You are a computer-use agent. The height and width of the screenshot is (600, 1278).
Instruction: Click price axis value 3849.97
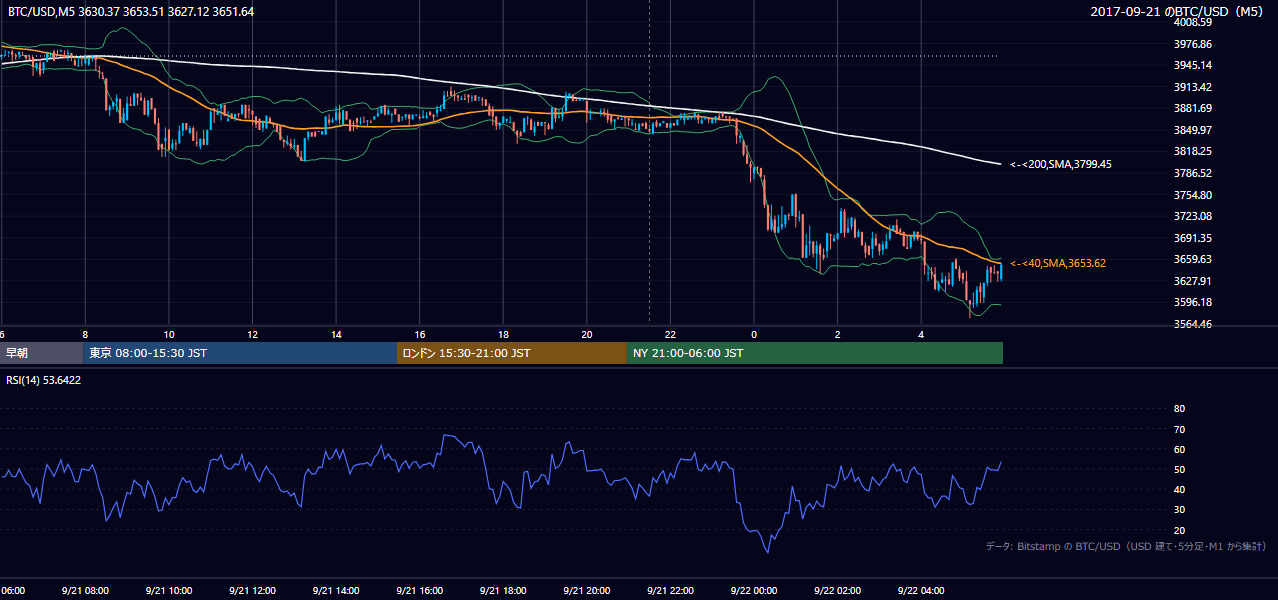tap(1193, 130)
